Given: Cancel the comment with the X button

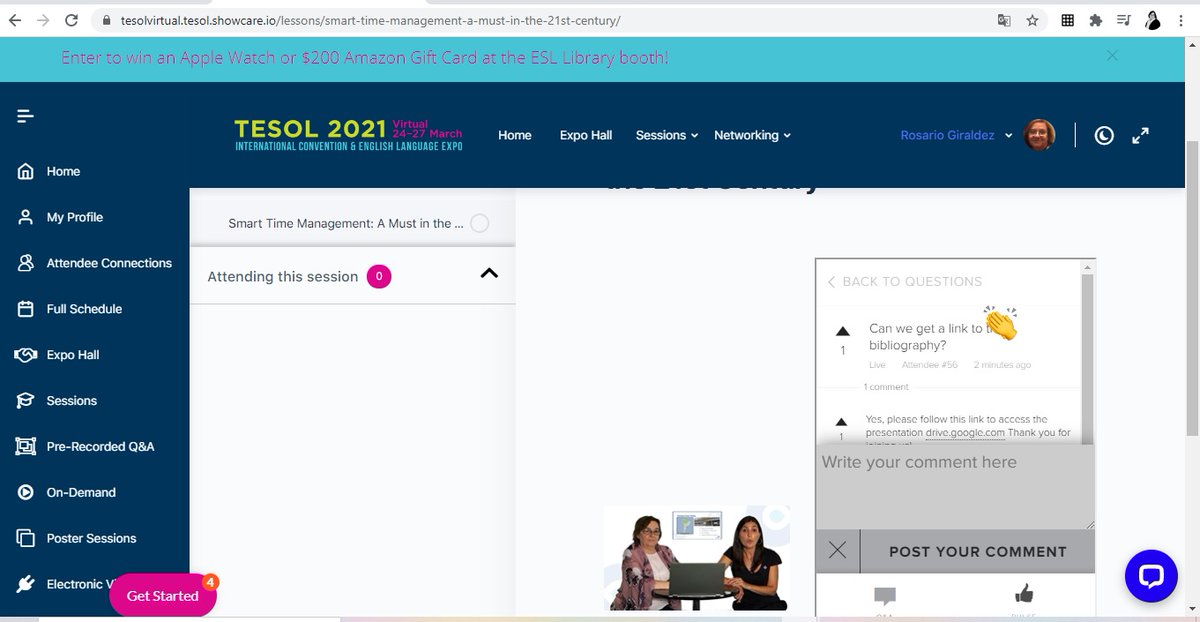Looking at the screenshot, I should tap(838, 550).
